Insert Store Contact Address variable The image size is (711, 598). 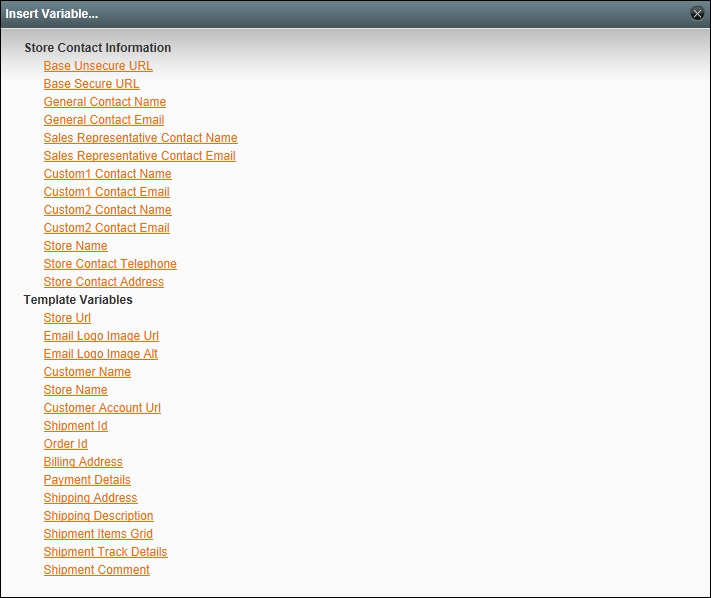coord(104,282)
